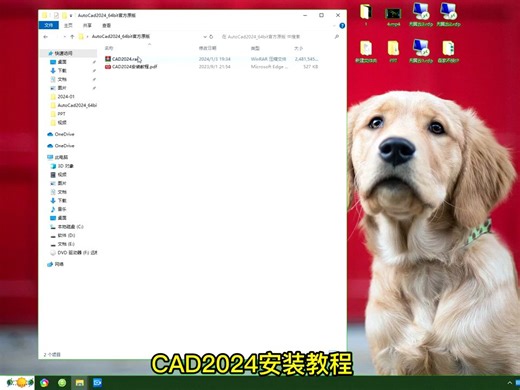Viewport: 520px width, 390px height.
Task: Go up one folder level with up arrow
Action: tap(72, 37)
